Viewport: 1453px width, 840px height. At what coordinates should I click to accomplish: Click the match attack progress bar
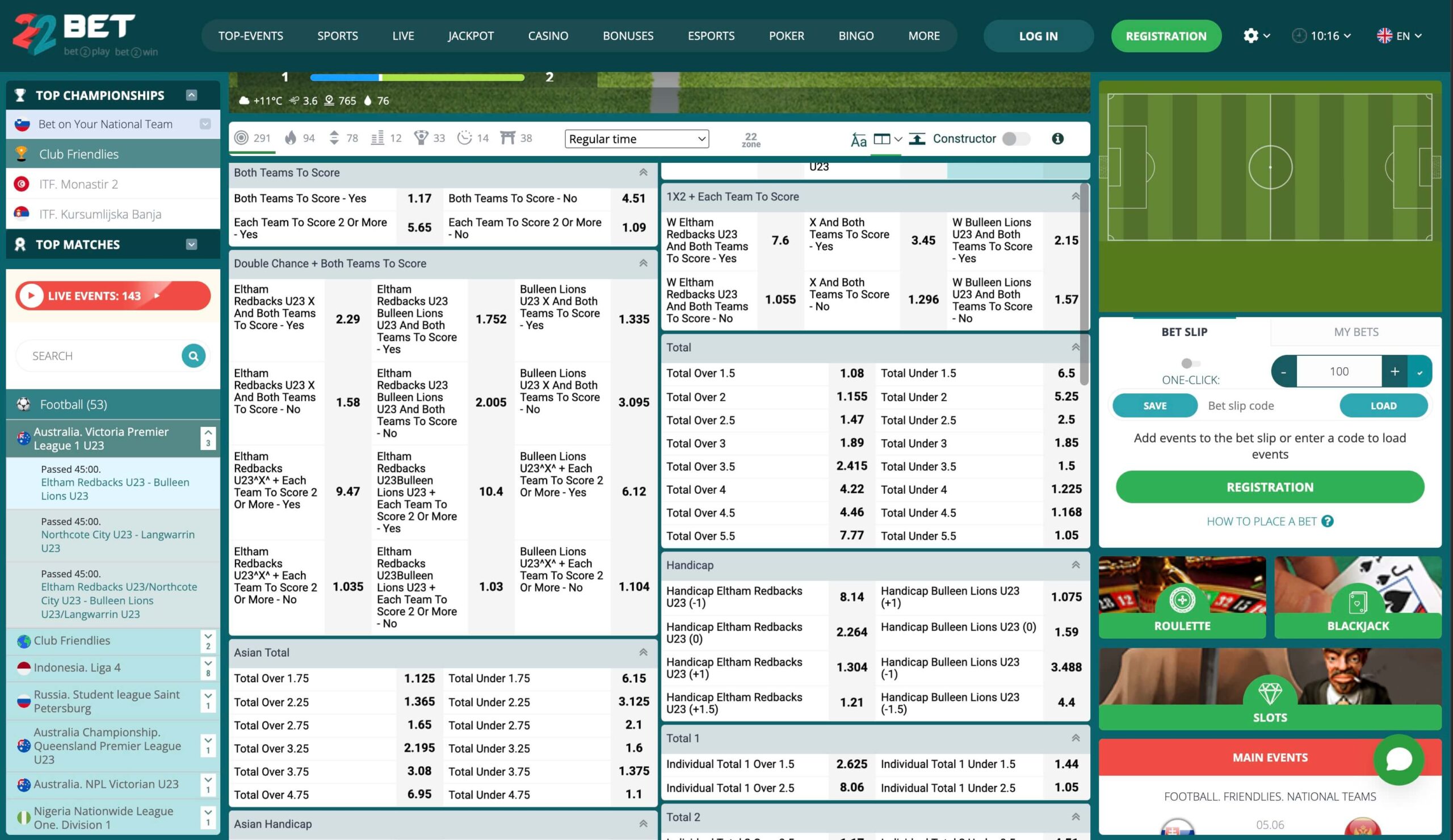(x=417, y=77)
